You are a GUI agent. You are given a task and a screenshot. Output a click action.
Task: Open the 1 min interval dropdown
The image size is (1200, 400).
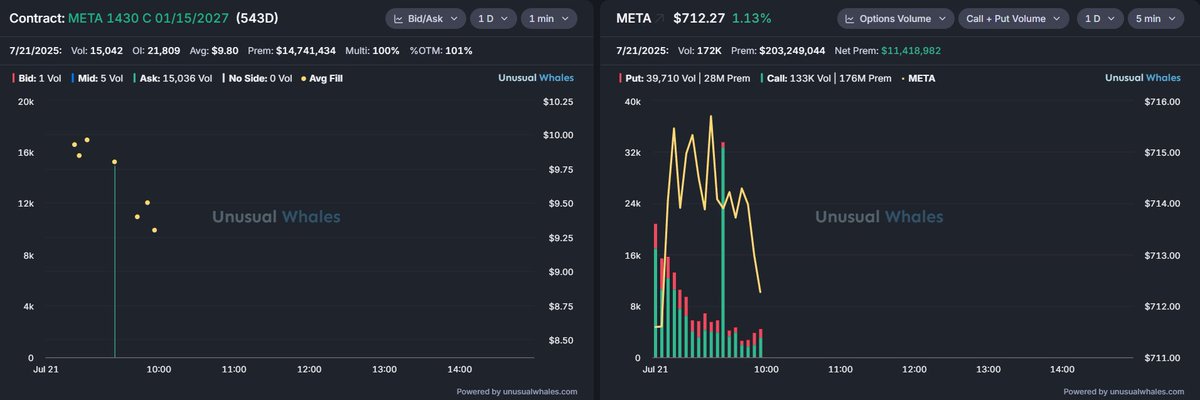point(548,18)
